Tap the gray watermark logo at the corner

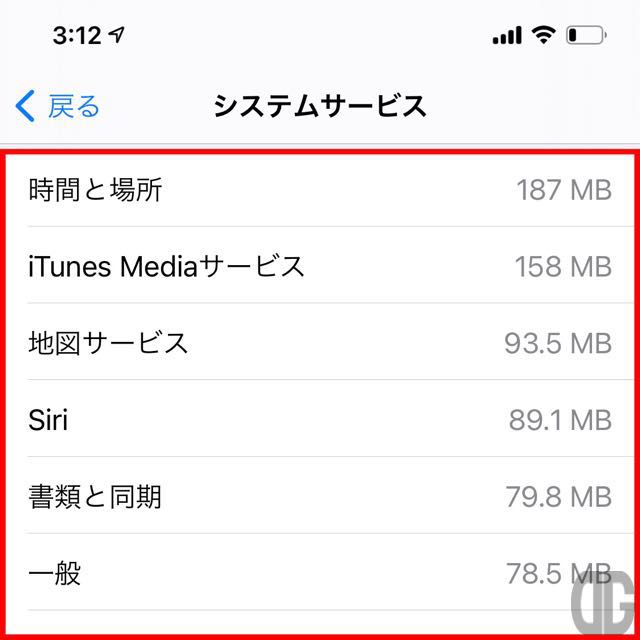tap(605, 603)
